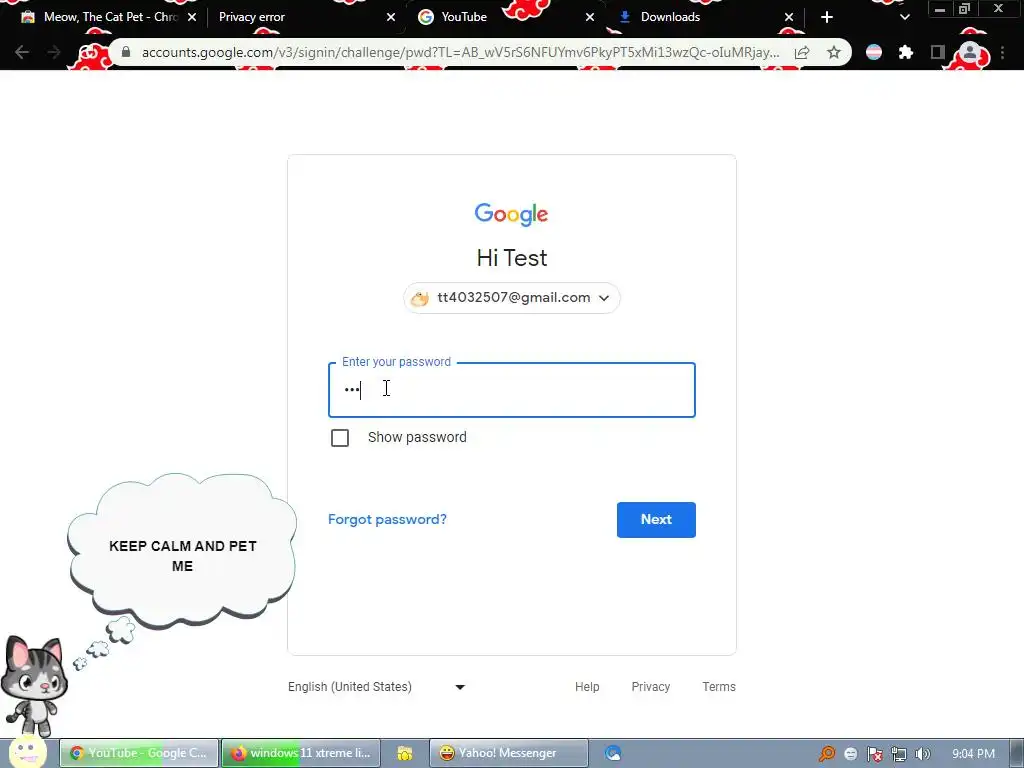Screen dimensions: 1024x768
Task: Click the gray round tray icon
Action: click(x=850, y=754)
